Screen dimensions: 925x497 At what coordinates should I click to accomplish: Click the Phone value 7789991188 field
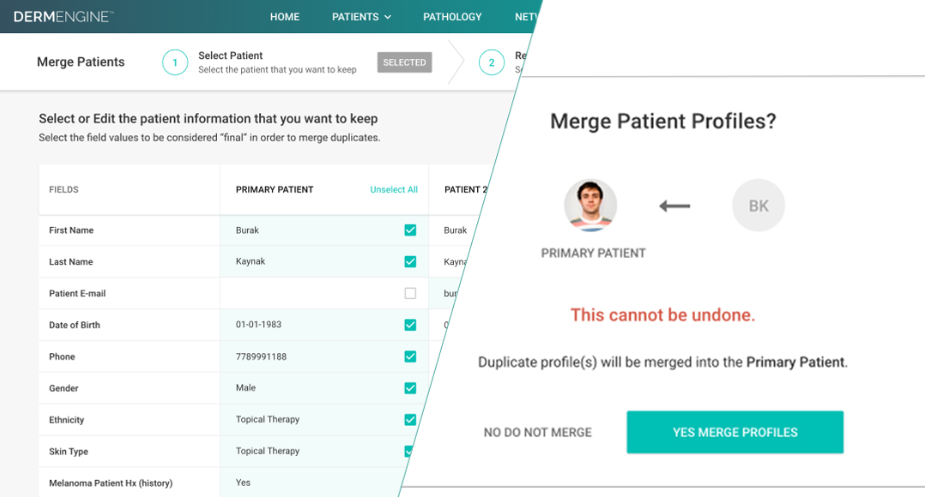260,357
